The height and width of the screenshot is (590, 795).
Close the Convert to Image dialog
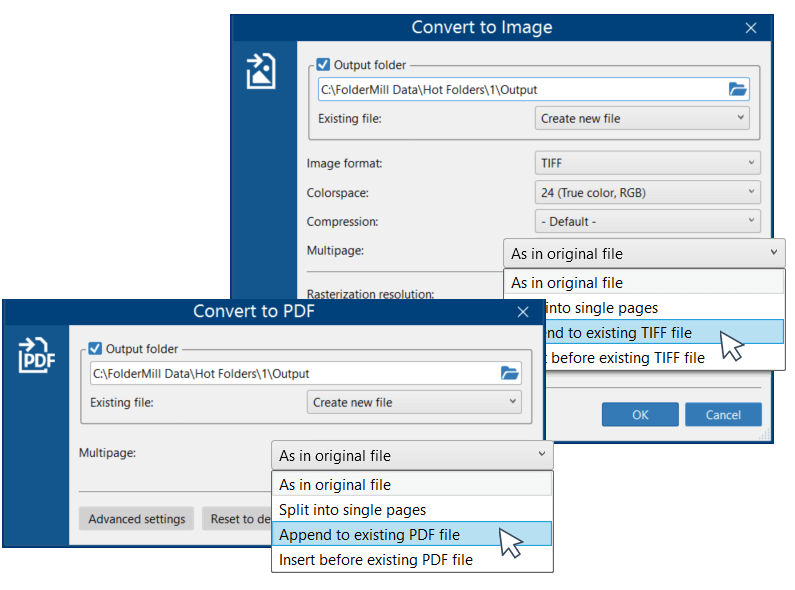[751, 28]
